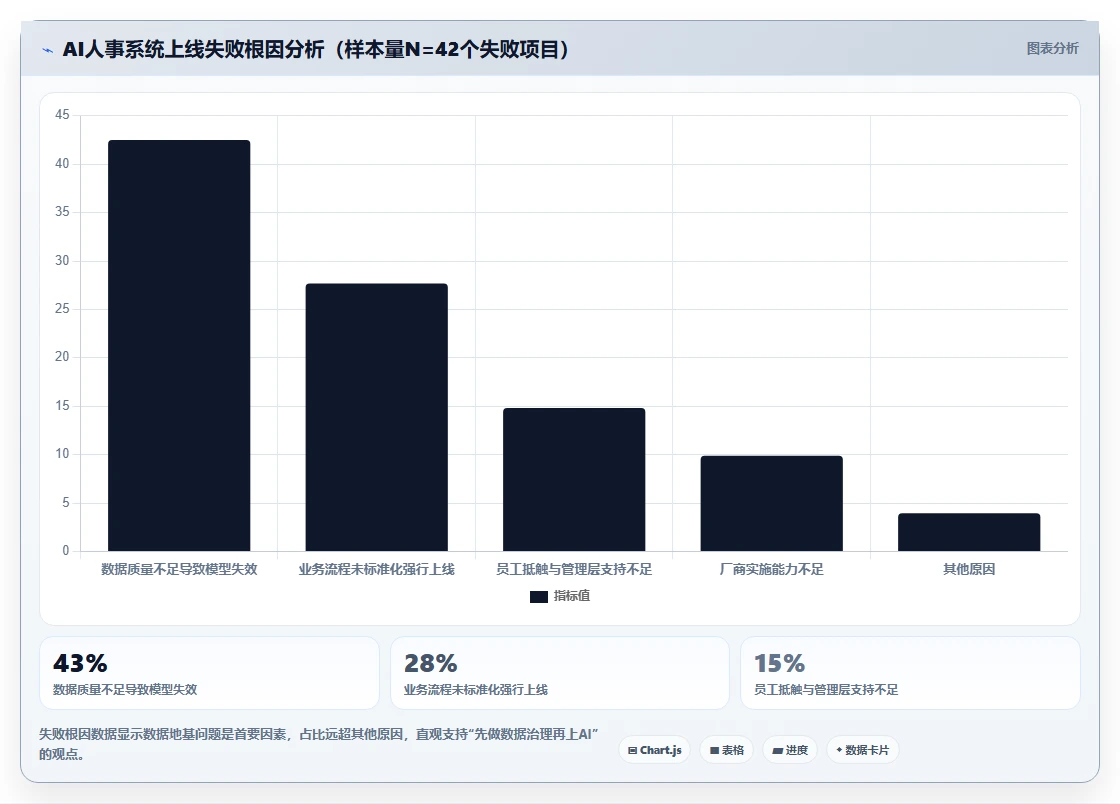This screenshot has height=804, width=1120.
Task: Click the 业务流程未标准化强行上线 card caption
Action: click(x=476, y=690)
